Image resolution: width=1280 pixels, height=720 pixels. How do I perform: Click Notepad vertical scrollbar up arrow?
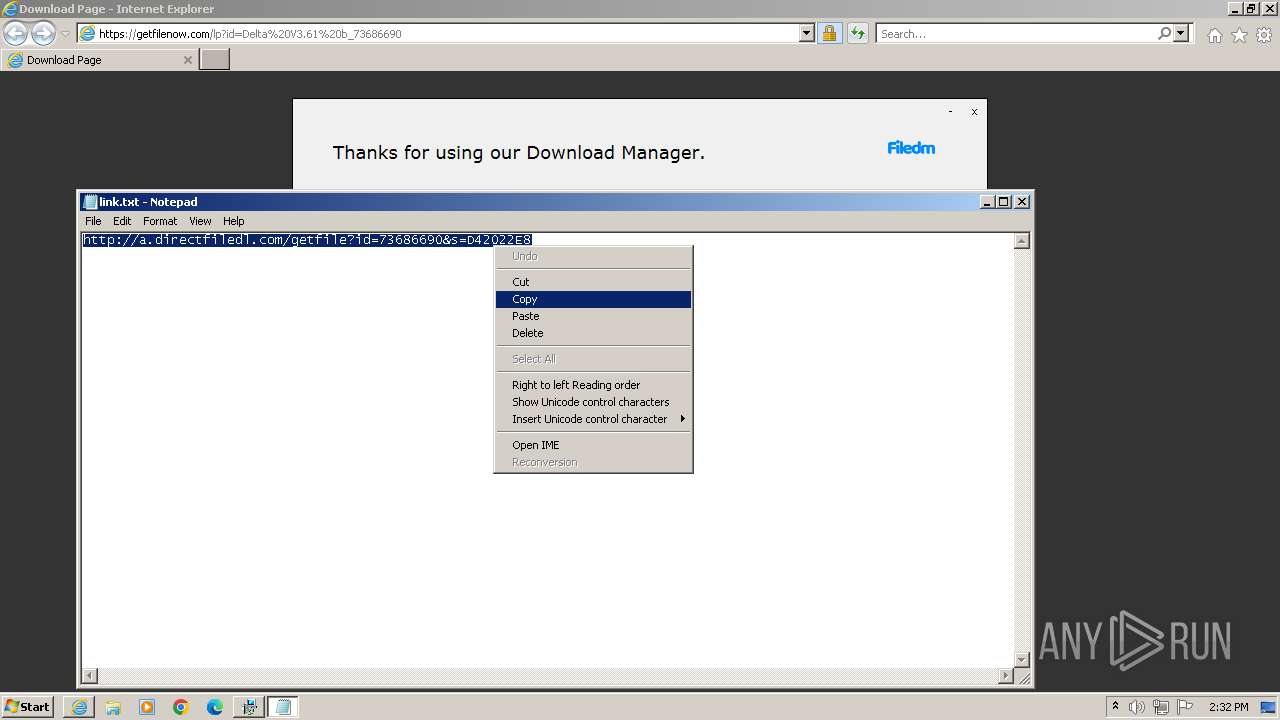pyautogui.click(x=1021, y=241)
